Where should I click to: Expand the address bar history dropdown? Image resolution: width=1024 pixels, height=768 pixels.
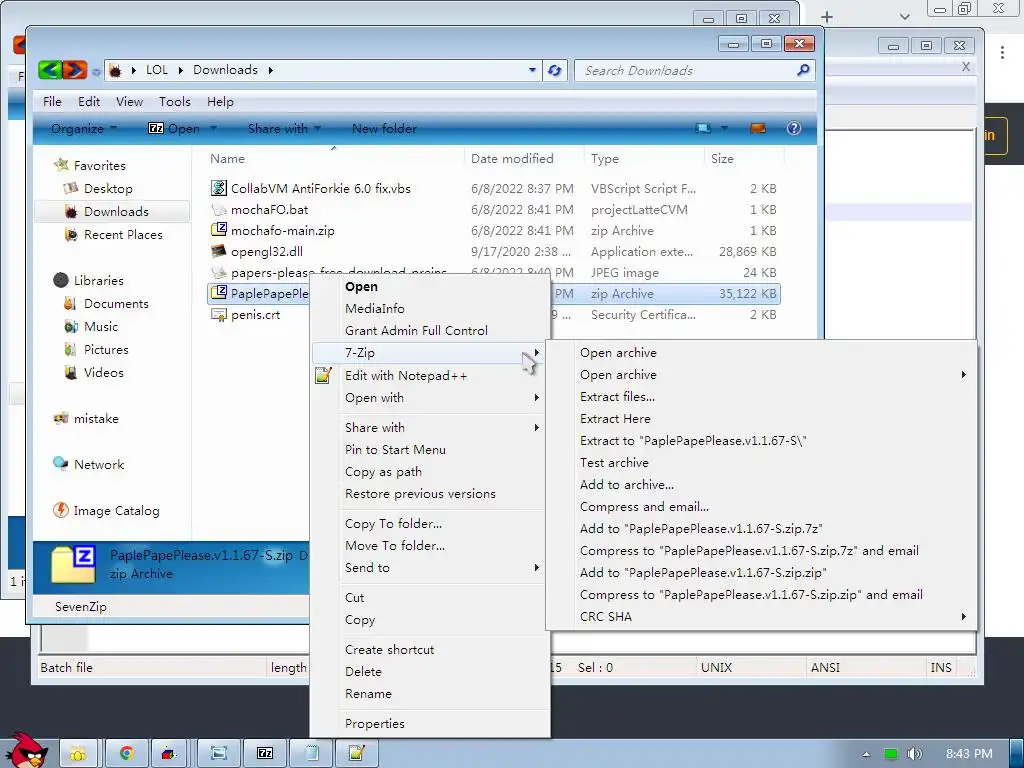pos(532,70)
